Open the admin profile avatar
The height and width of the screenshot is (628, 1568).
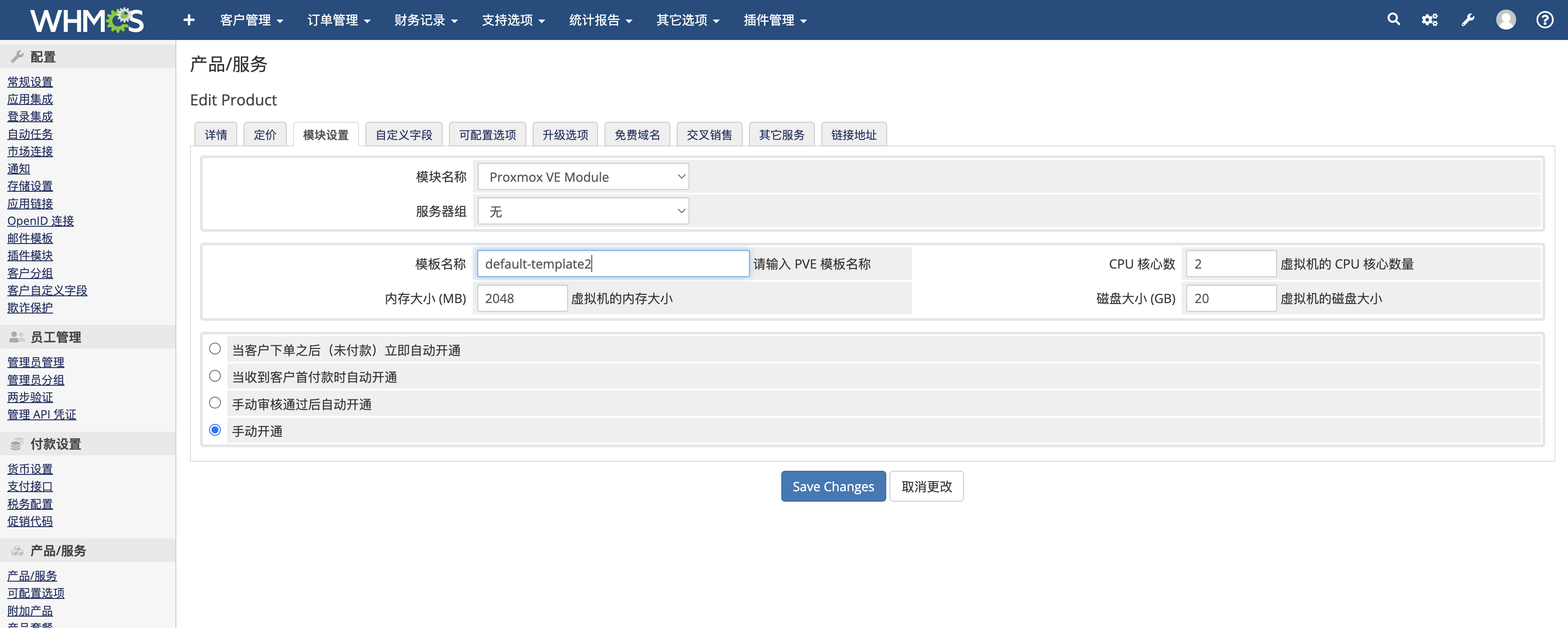[x=1506, y=20]
